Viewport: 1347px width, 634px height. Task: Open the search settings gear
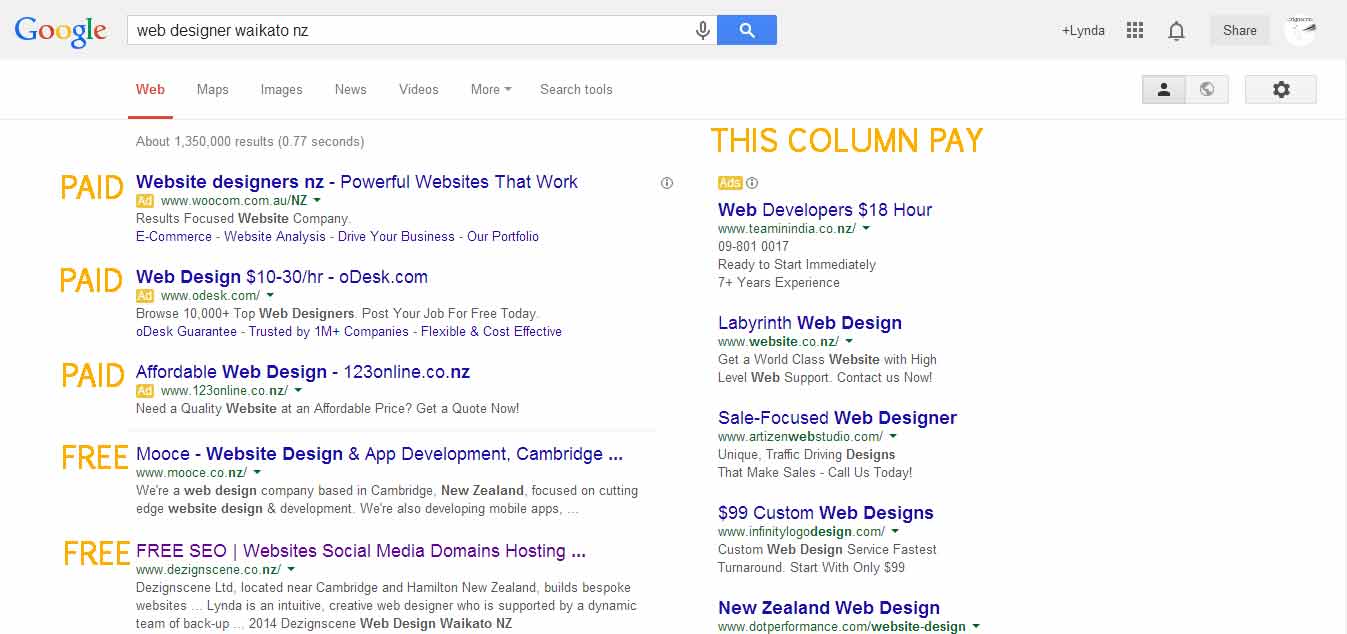tap(1281, 89)
